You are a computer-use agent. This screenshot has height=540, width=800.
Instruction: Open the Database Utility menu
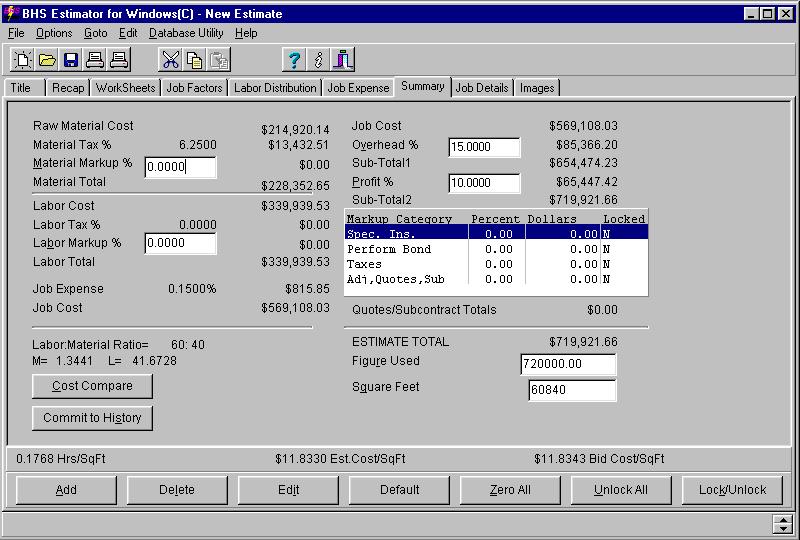pos(186,33)
